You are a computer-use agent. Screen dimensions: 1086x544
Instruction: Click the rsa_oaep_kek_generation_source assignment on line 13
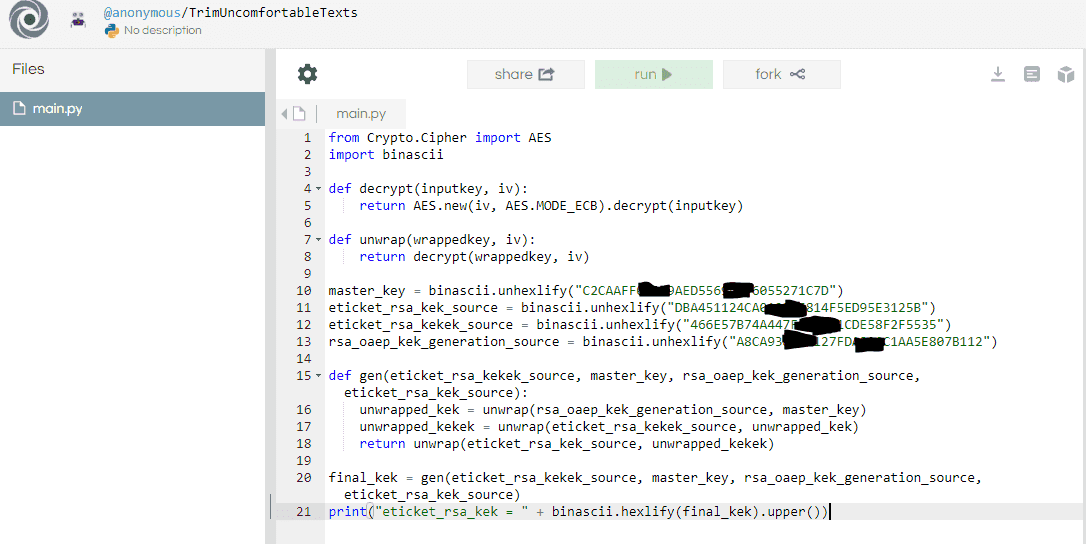point(663,342)
